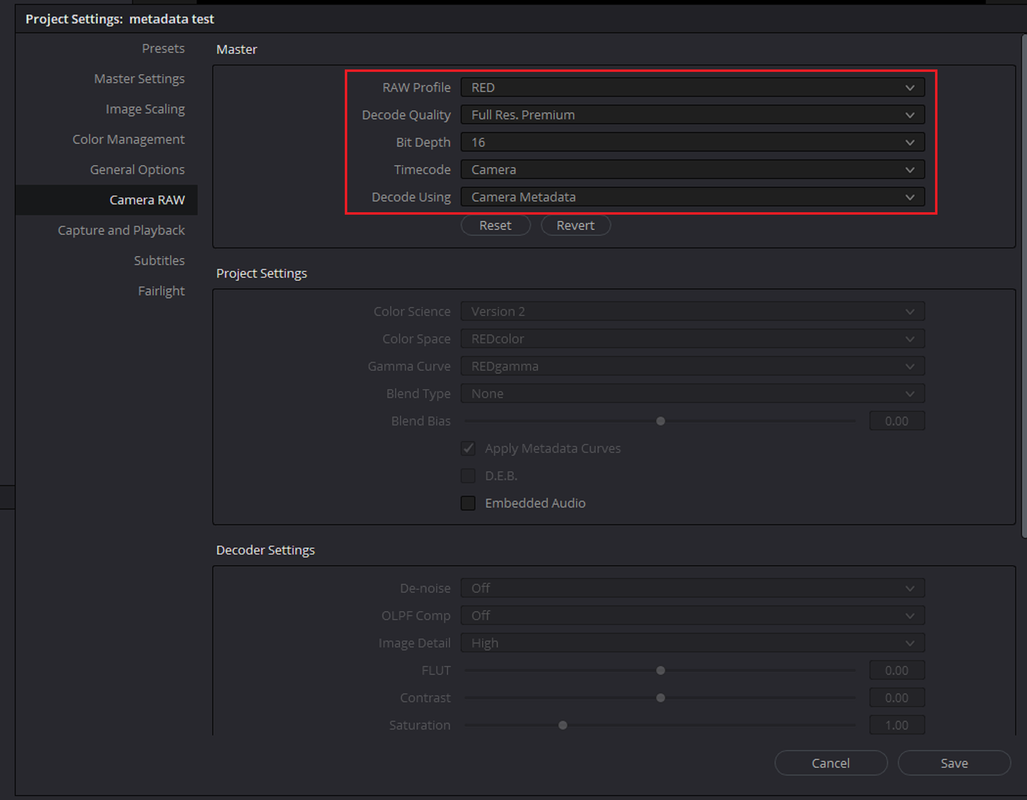Toggle the D.E.B. checkbox

468,476
